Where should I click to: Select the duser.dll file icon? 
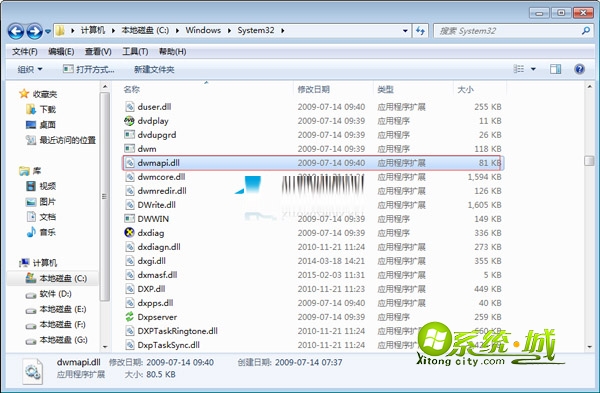coord(130,107)
